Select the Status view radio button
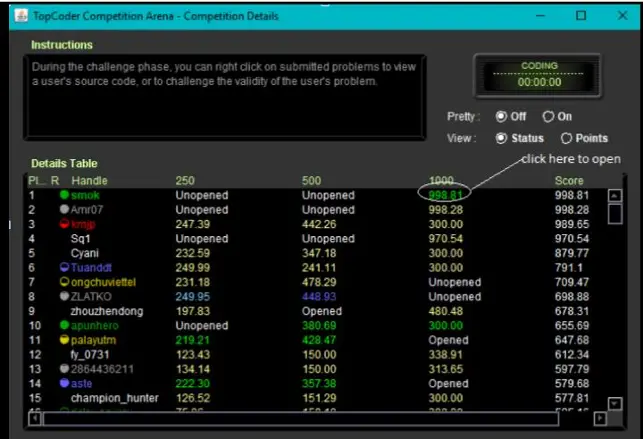The width and height of the screenshot is (643, 439). click(501, 139)
